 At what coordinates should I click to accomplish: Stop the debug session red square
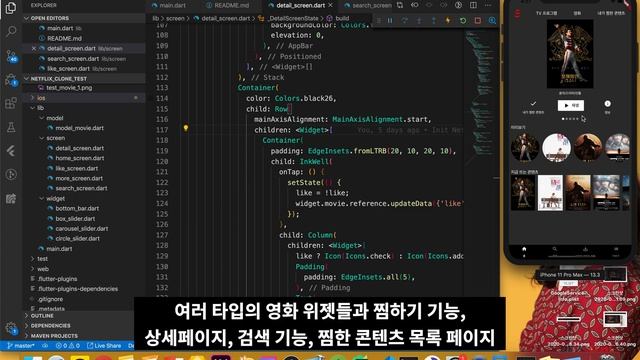pos(478,20)
